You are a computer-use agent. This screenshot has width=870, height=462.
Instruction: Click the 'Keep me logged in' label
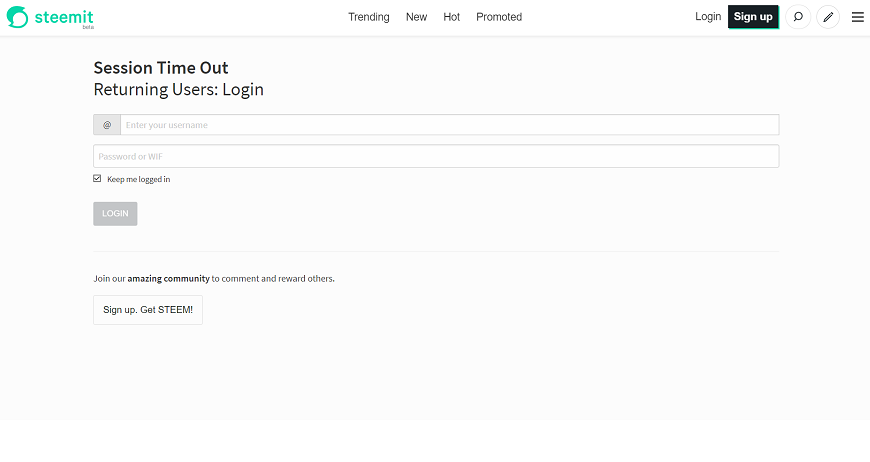139,179
